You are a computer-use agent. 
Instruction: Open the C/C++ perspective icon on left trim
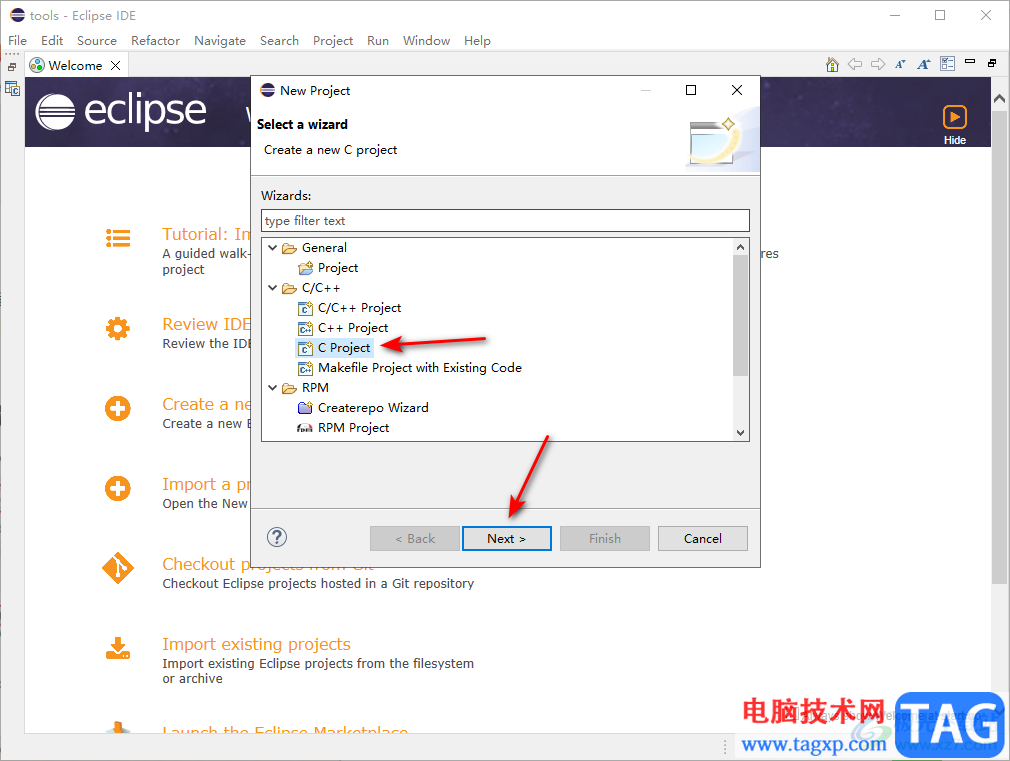[x=12, y=88]
